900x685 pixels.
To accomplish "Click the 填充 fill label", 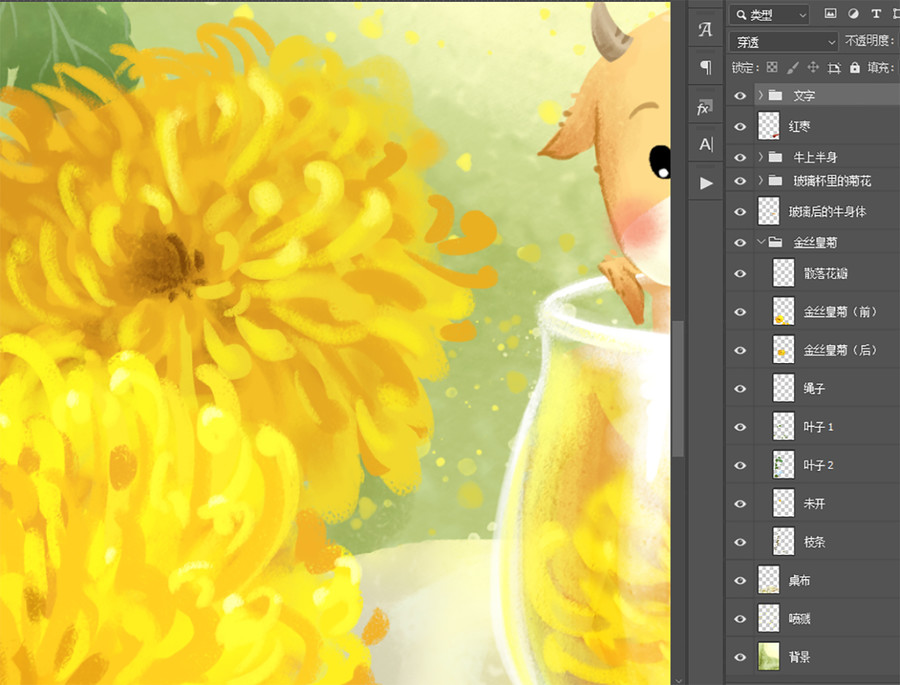I will pyautogui.click(x=880, y=68).
